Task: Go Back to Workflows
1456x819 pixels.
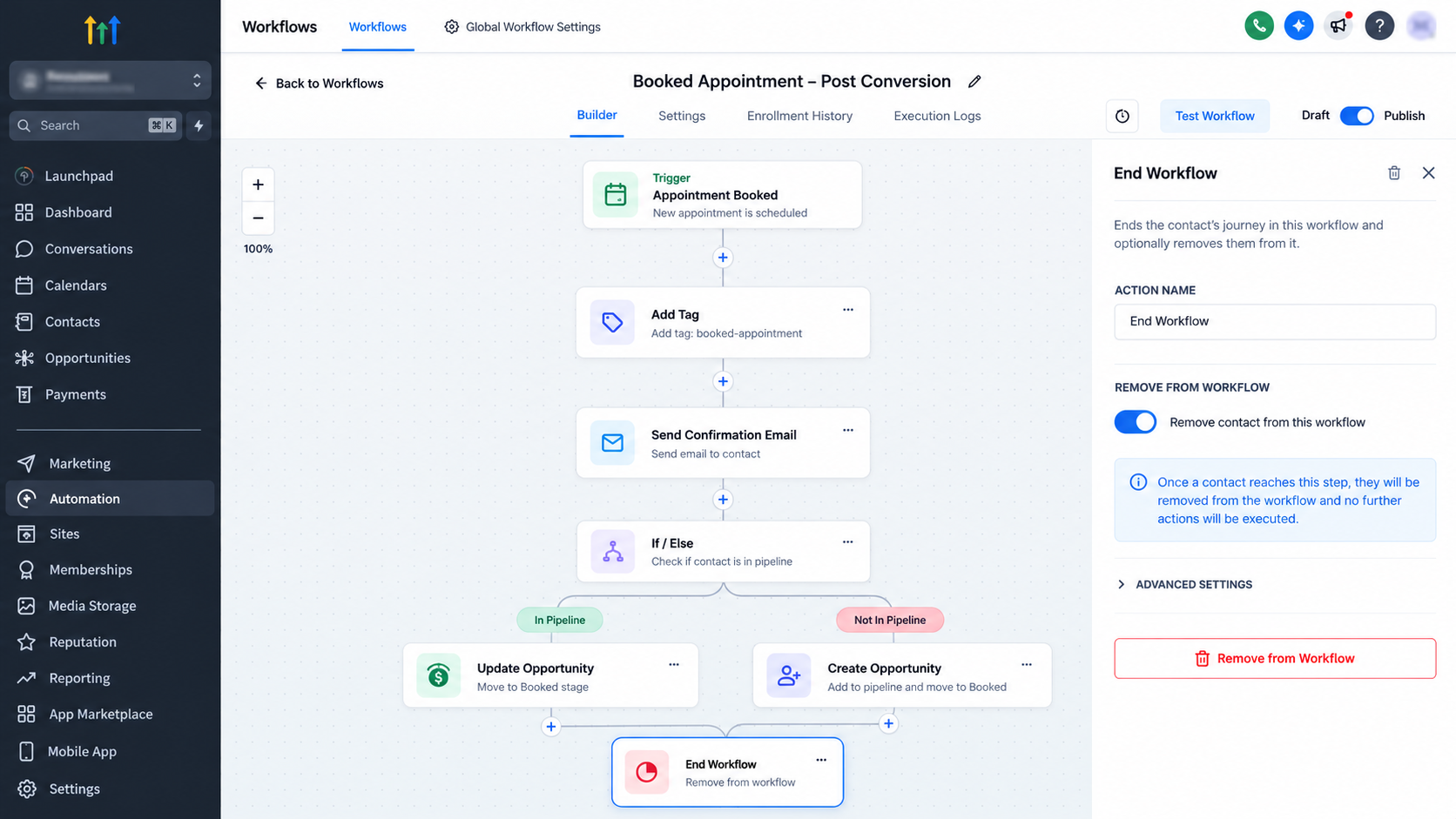Action: pos(319,84)
